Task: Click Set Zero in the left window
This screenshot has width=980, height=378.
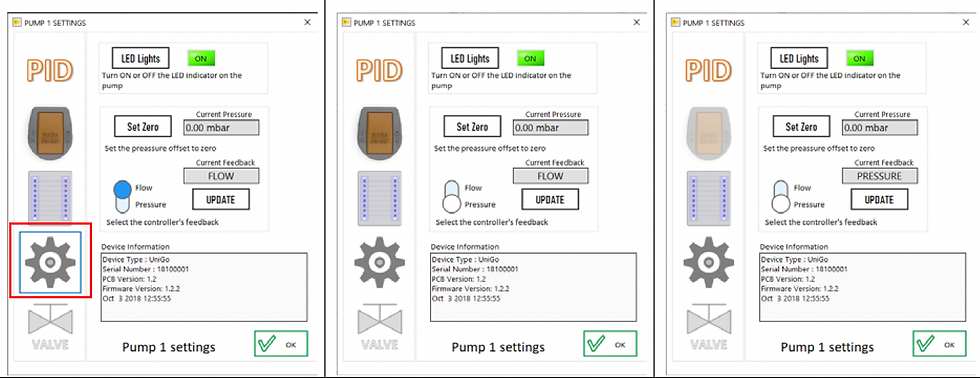Action: (142, 127)
